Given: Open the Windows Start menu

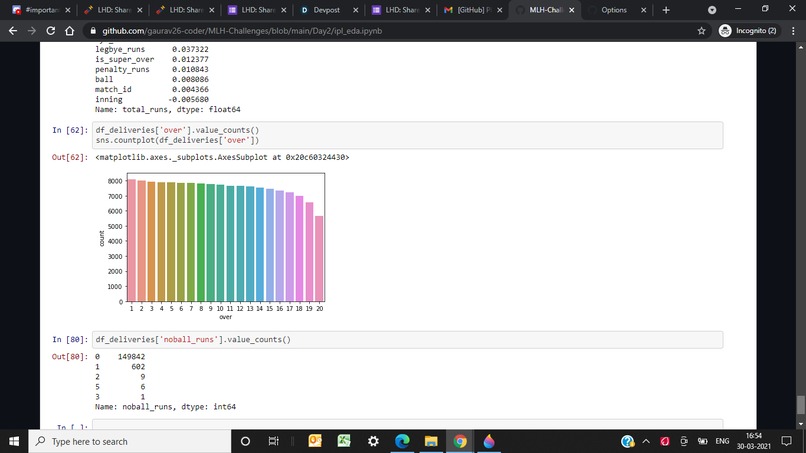Looking at the screenshot, I should pyautogui.click(x=14, y=441).
